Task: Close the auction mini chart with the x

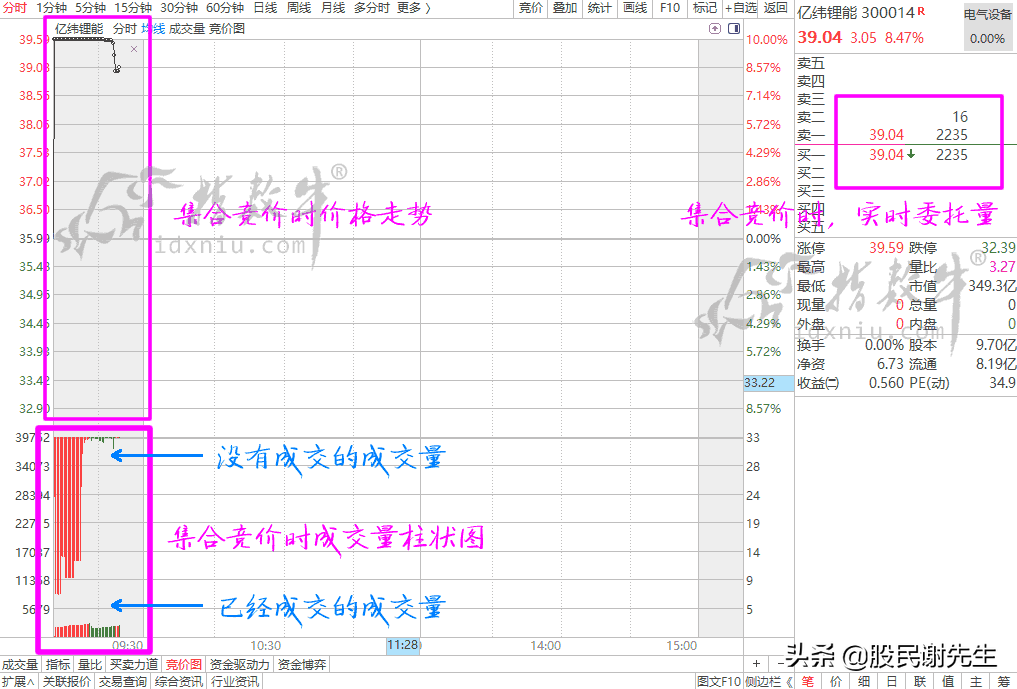Action: click(x=134, y=49)
